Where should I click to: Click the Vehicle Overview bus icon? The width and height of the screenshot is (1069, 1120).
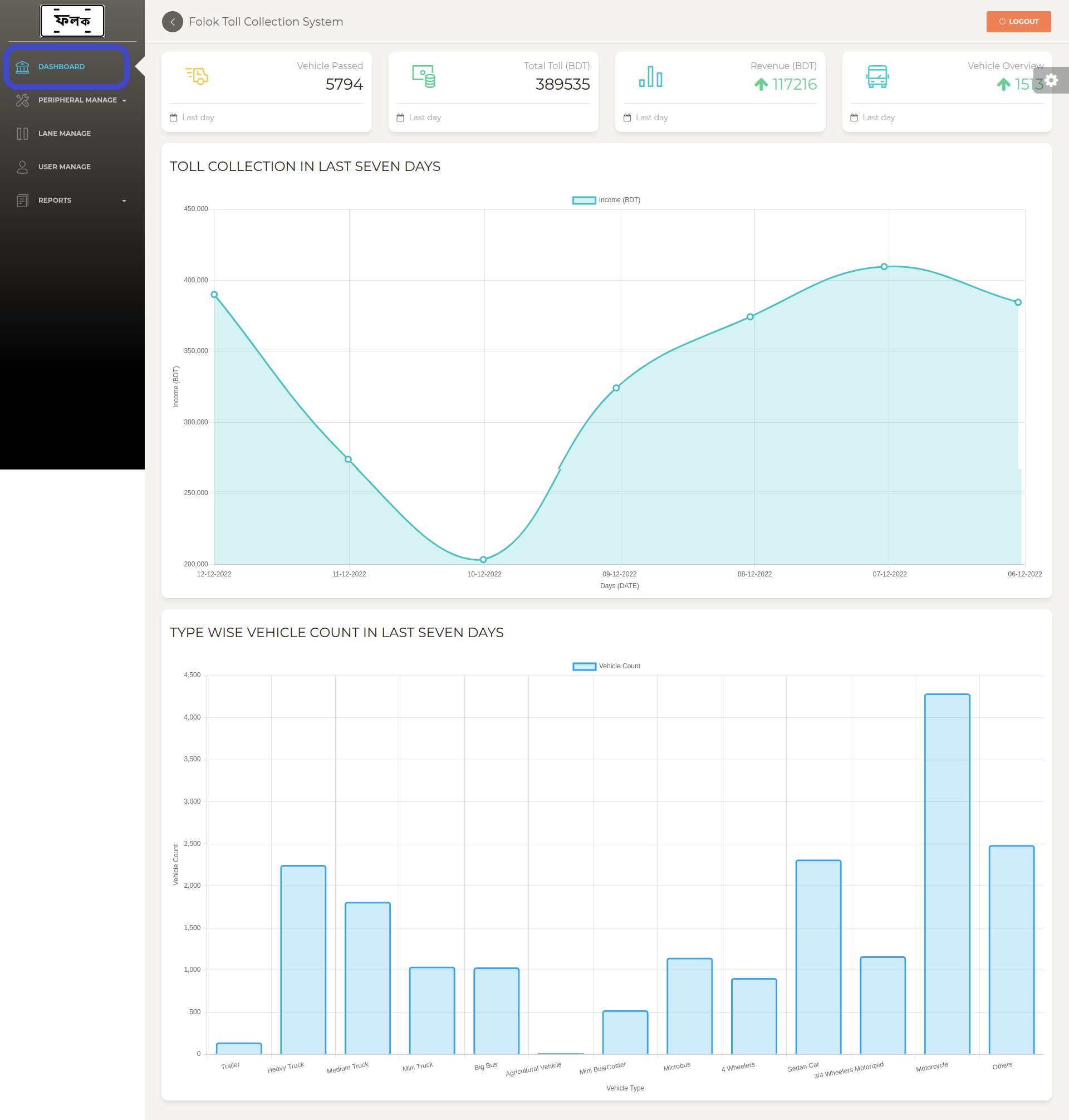(877, 76)
